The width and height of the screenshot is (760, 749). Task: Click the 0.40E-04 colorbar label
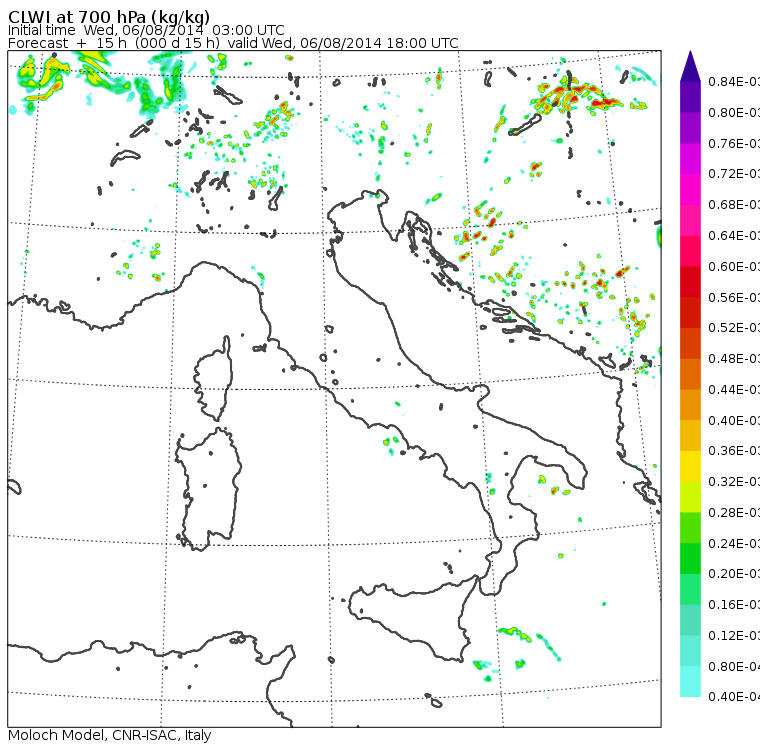pos(734,697)
